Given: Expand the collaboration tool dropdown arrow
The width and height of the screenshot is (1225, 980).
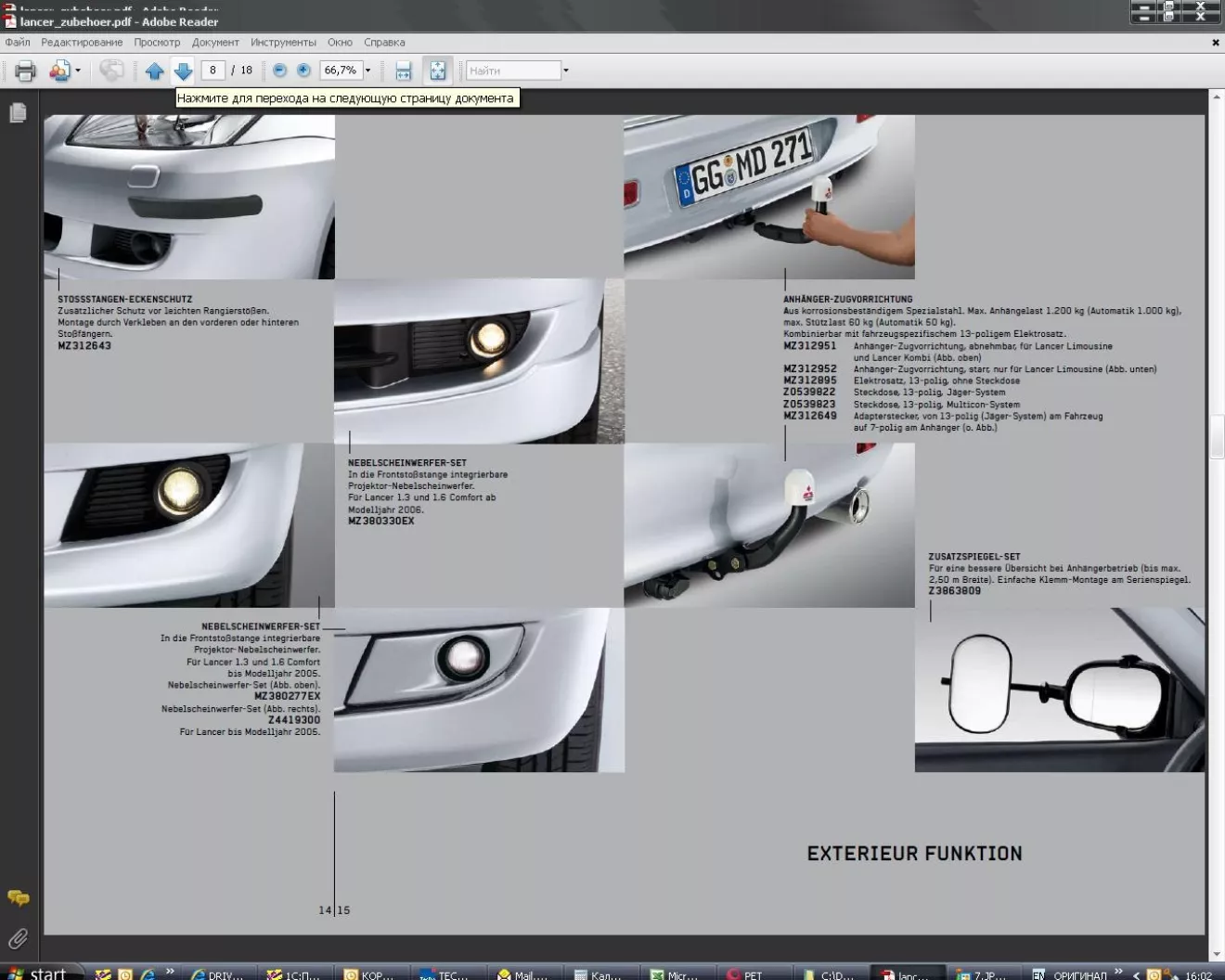Looking at the screenshot, I should coord(78,71).
